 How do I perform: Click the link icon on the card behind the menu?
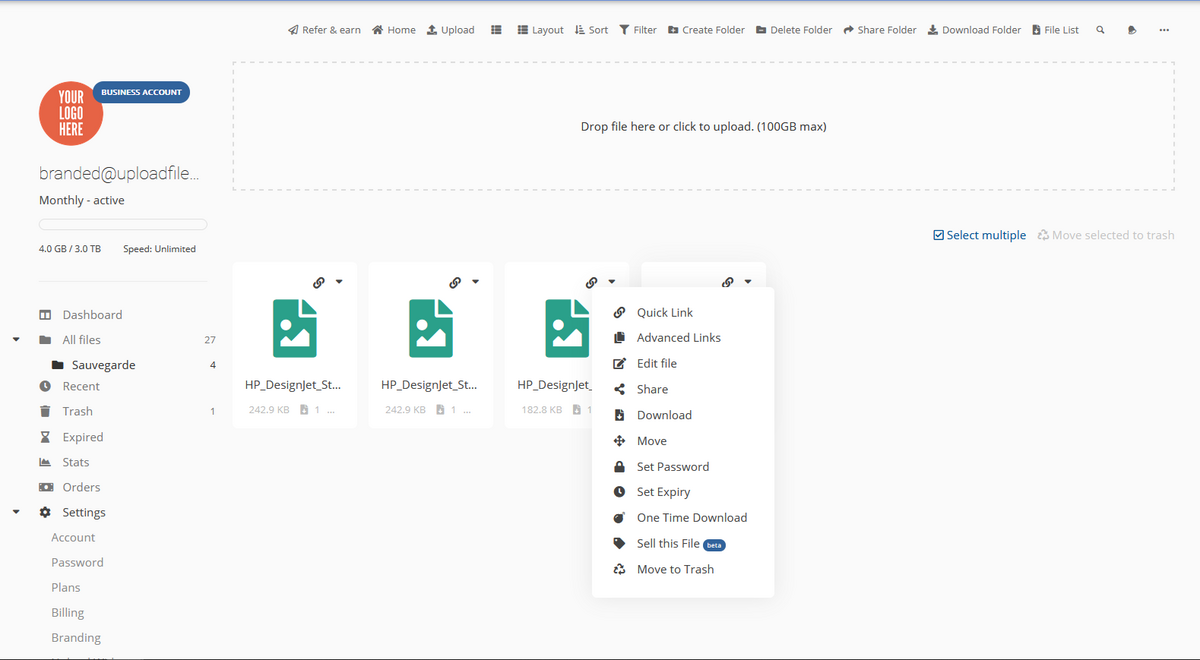(x=727, y=282)
